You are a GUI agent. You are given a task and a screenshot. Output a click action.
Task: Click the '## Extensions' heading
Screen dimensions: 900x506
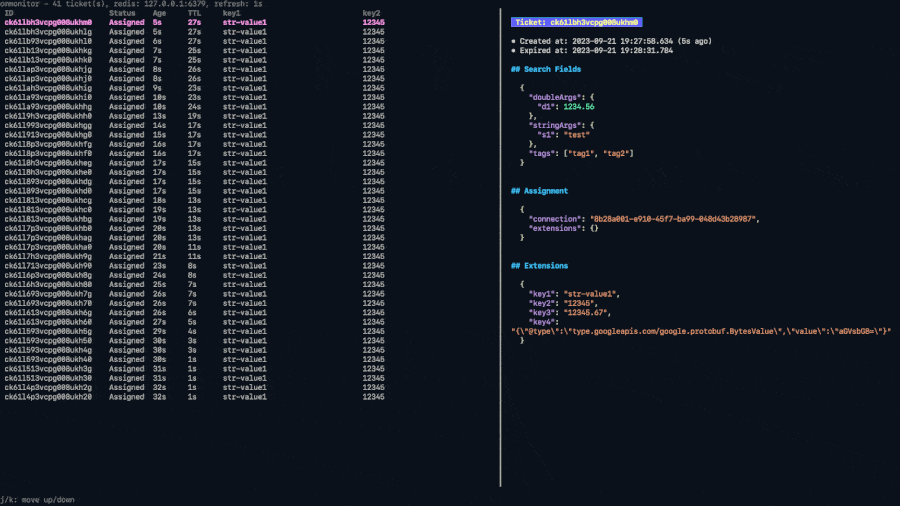tap(540, 266)
